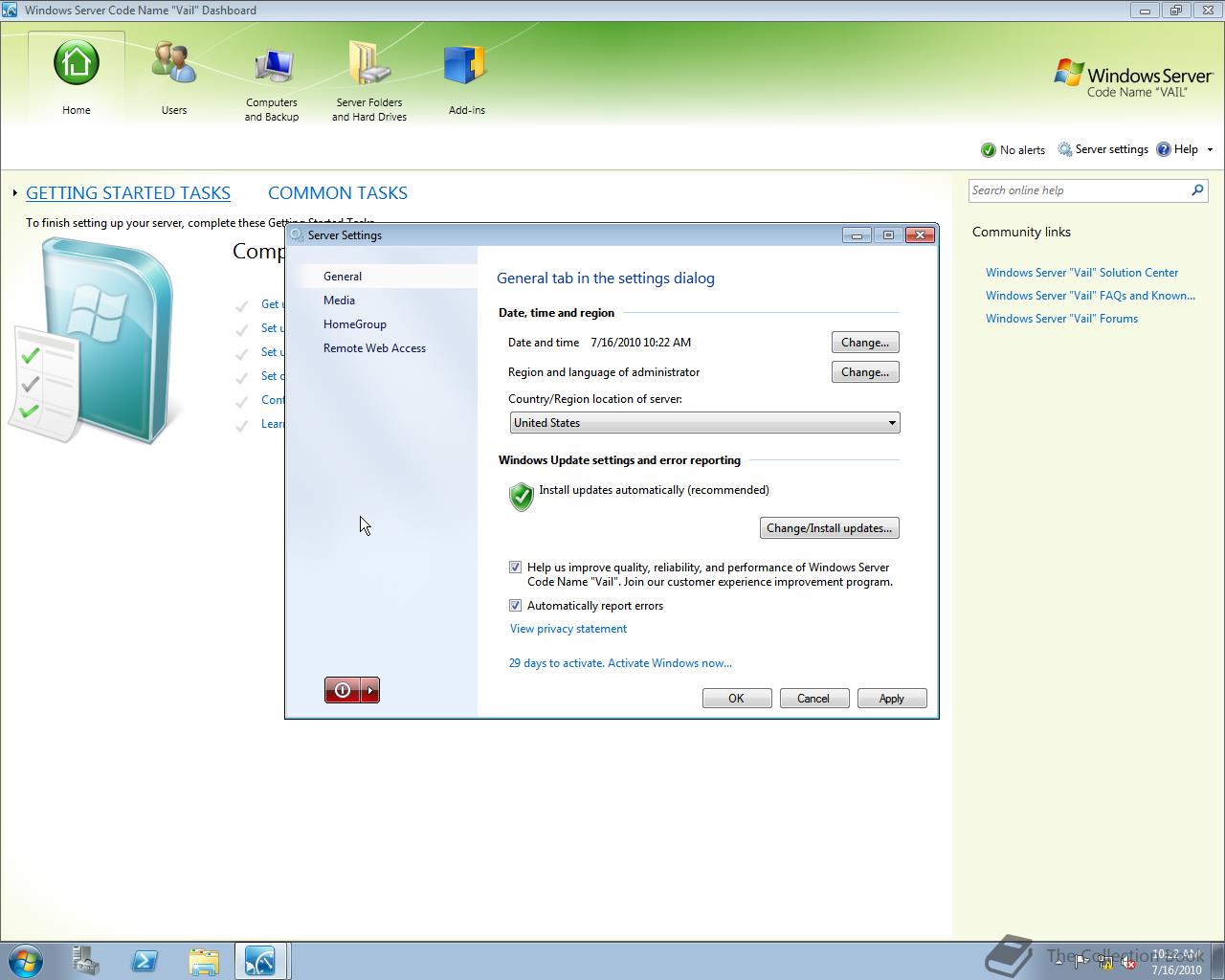Click Cancel in Server Settings
This screenshot has width=1225, height=980.
pyautogui.click(x=814, y=699)
